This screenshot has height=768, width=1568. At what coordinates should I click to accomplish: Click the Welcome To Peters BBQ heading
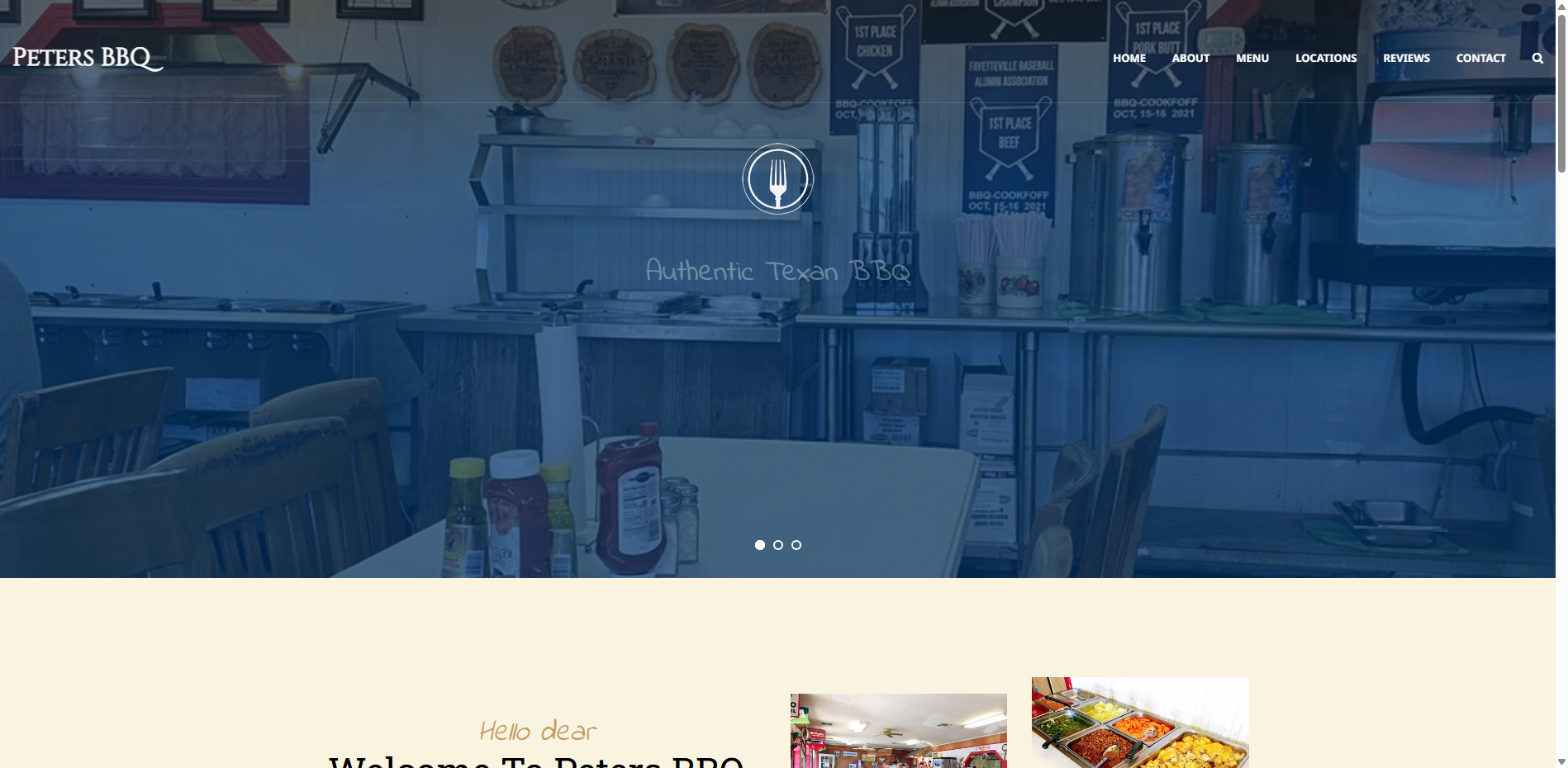[536, 761]
